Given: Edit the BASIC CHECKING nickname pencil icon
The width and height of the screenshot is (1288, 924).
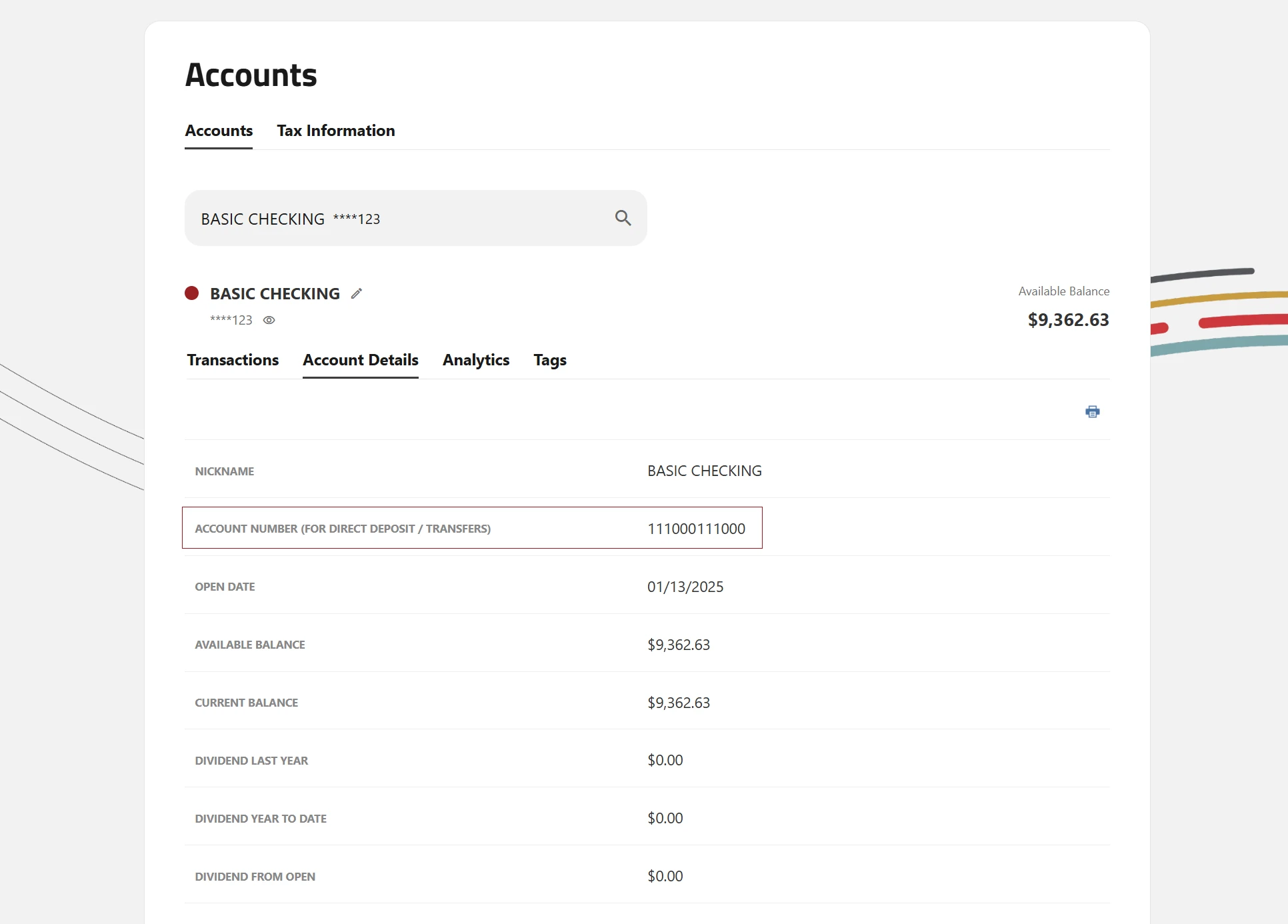Looking at the screenshot, I should coord(357,293).
